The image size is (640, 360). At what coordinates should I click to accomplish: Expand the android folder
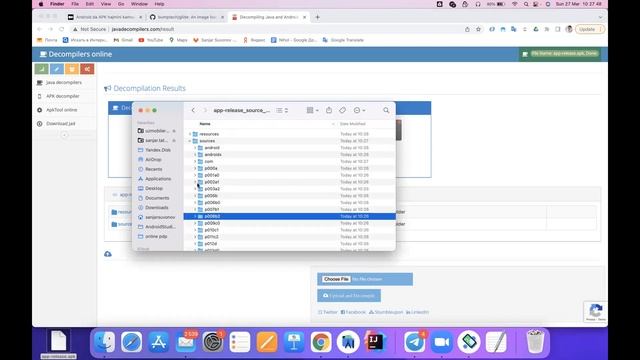coord(195,148)
